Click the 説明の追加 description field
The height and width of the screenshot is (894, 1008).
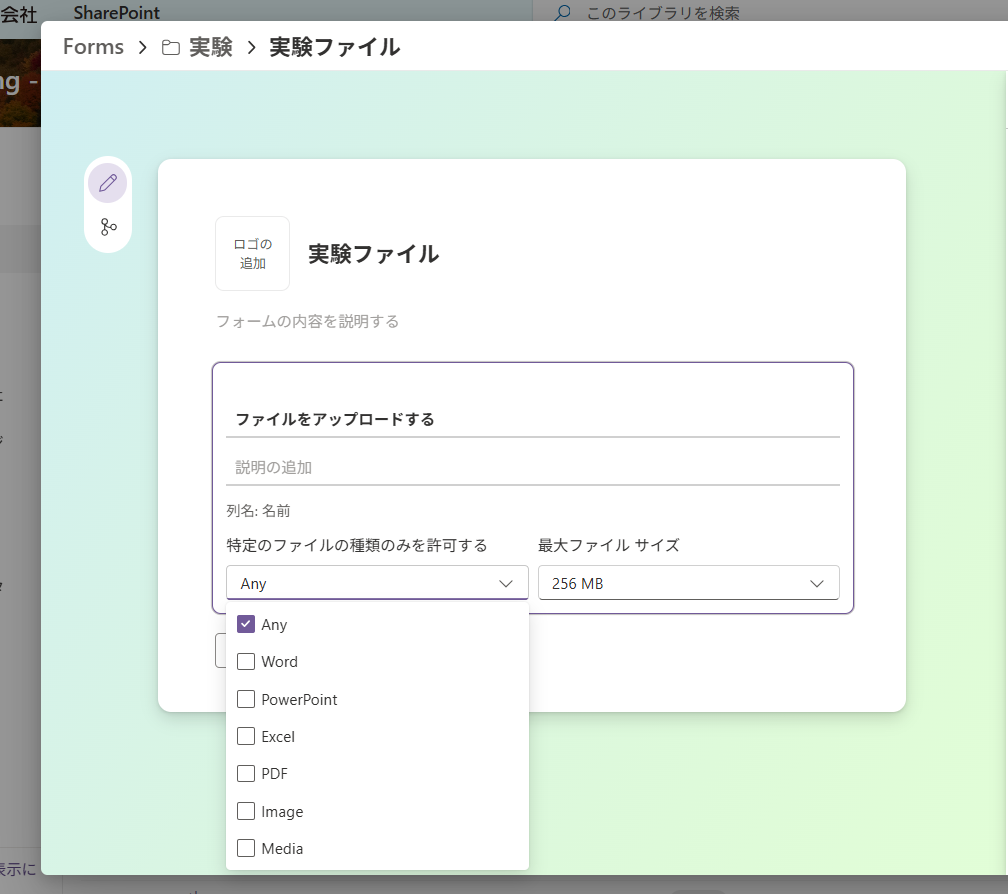point(532,467)
